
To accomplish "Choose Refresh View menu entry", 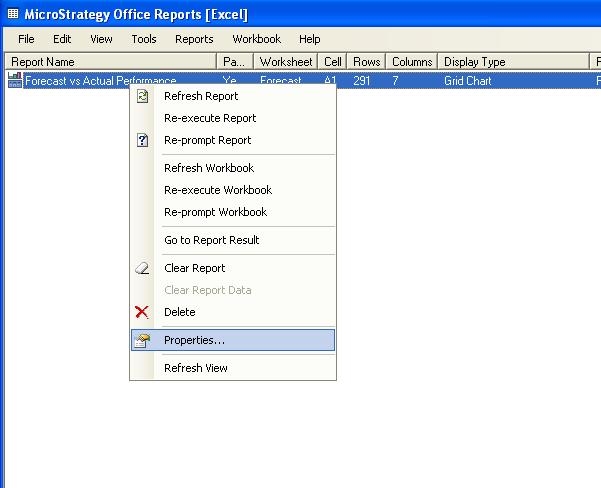I will [233, 368].
